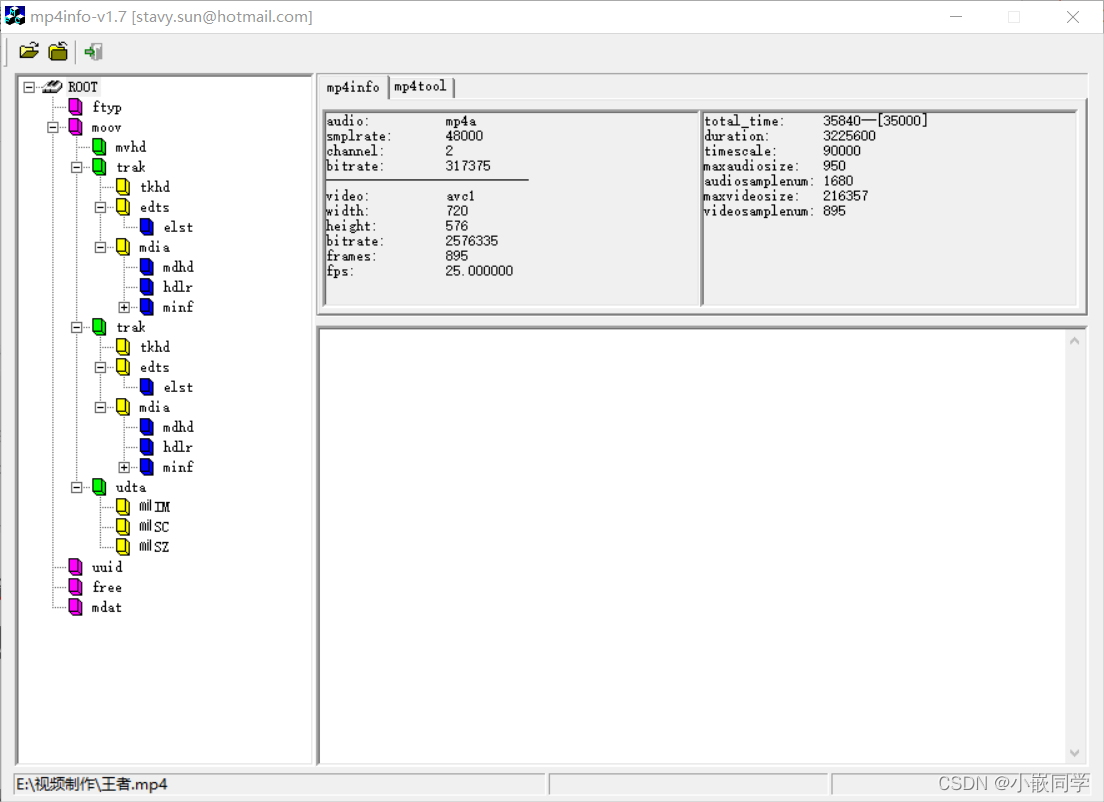
Task: Click the green udta box icon
Action: [x=99, y=487]
